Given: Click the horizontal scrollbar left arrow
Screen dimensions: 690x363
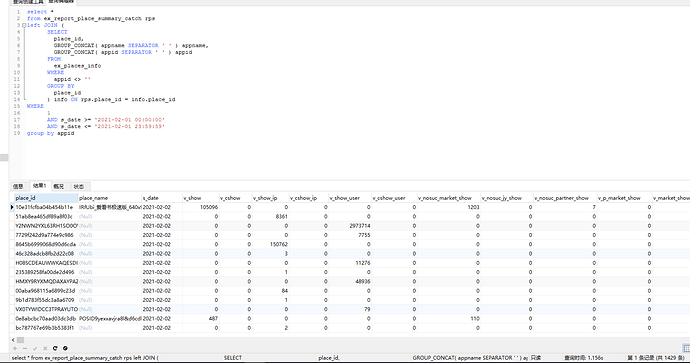Looking at the screenshot, I should (x=13, y=340).
